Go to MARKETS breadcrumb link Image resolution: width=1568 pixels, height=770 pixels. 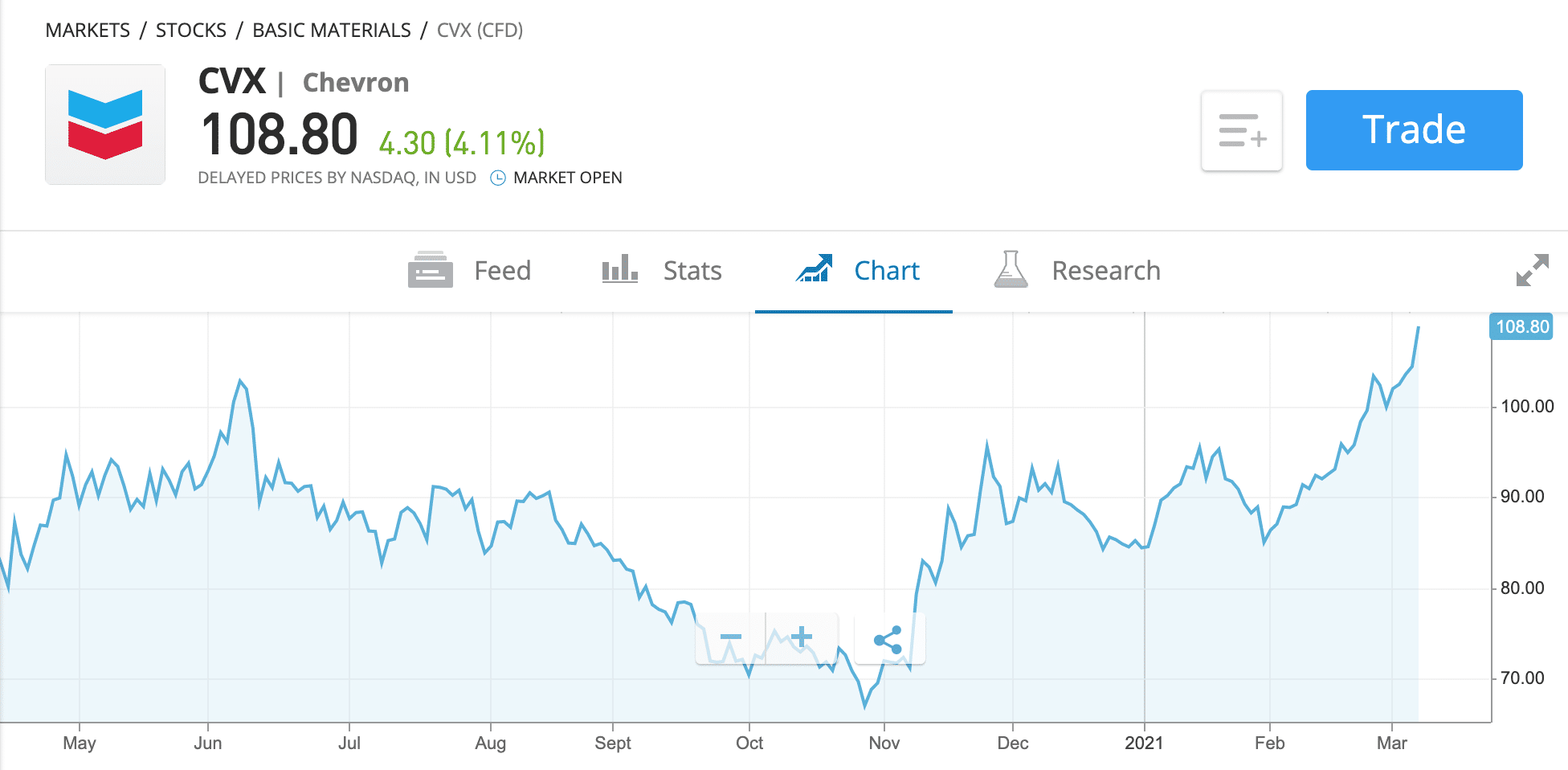(x=88, y=31)
